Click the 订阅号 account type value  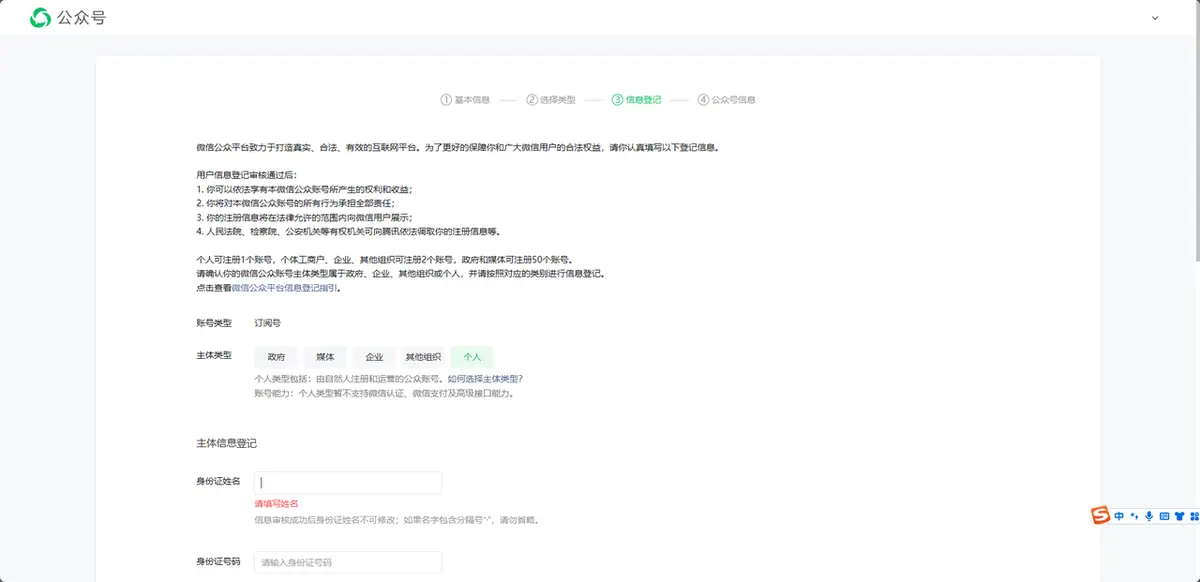click(268, 323)
